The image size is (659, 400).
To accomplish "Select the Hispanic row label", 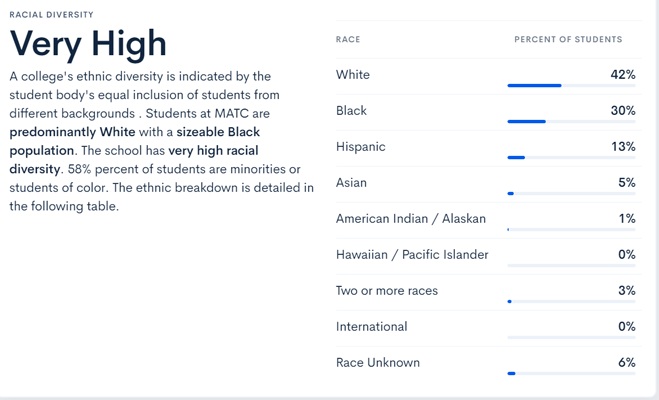I will click(360, 147).
